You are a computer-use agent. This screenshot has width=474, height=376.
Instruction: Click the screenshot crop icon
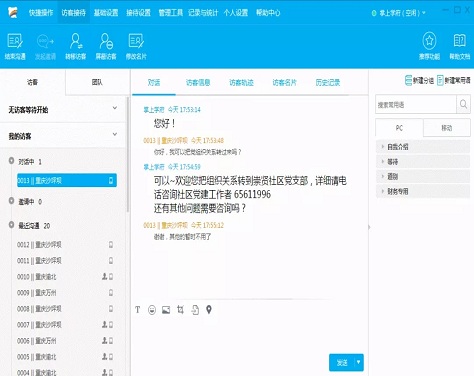(180, 310)
